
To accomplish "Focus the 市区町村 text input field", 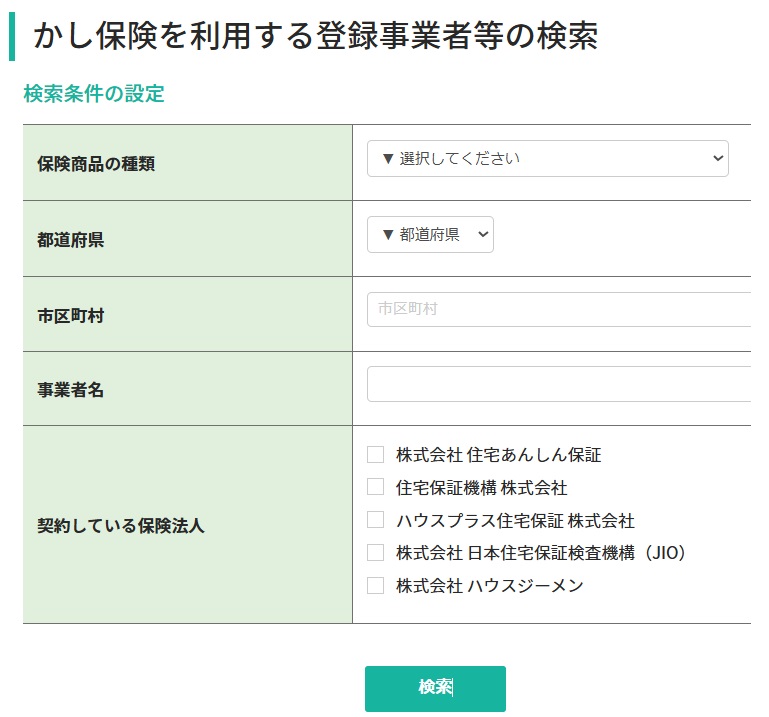I will 560,310.
